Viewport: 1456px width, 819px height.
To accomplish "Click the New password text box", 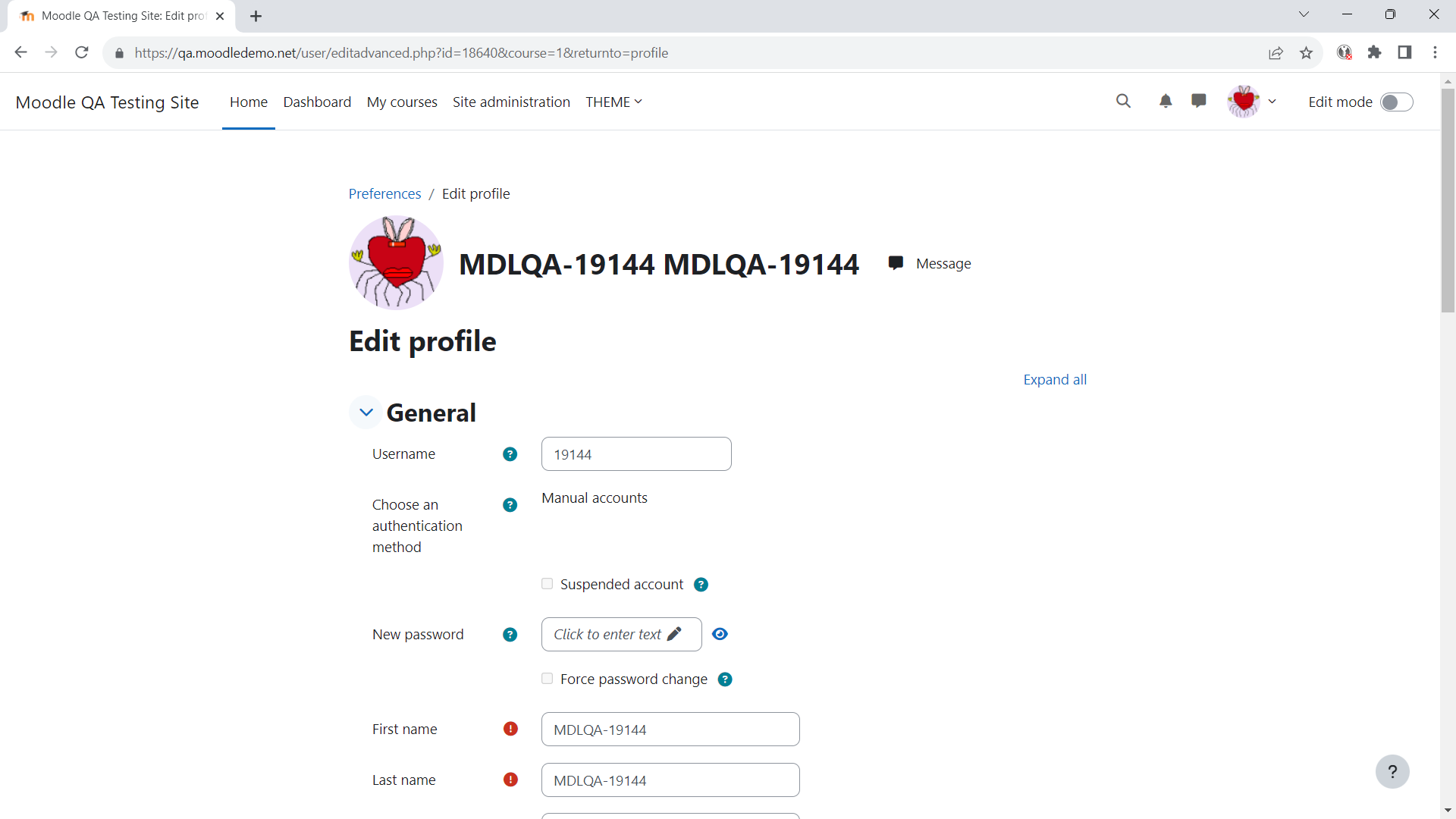I will tap(621, 634).
